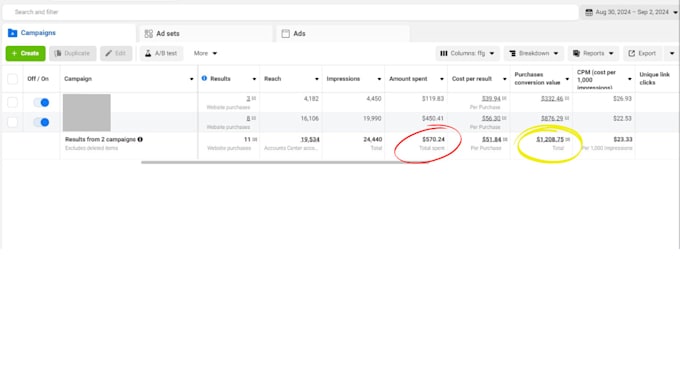Click the $119.83 amount spent cell
This screenshot has height=383, width=680.
pyautogui.click(x=433, y=99)
